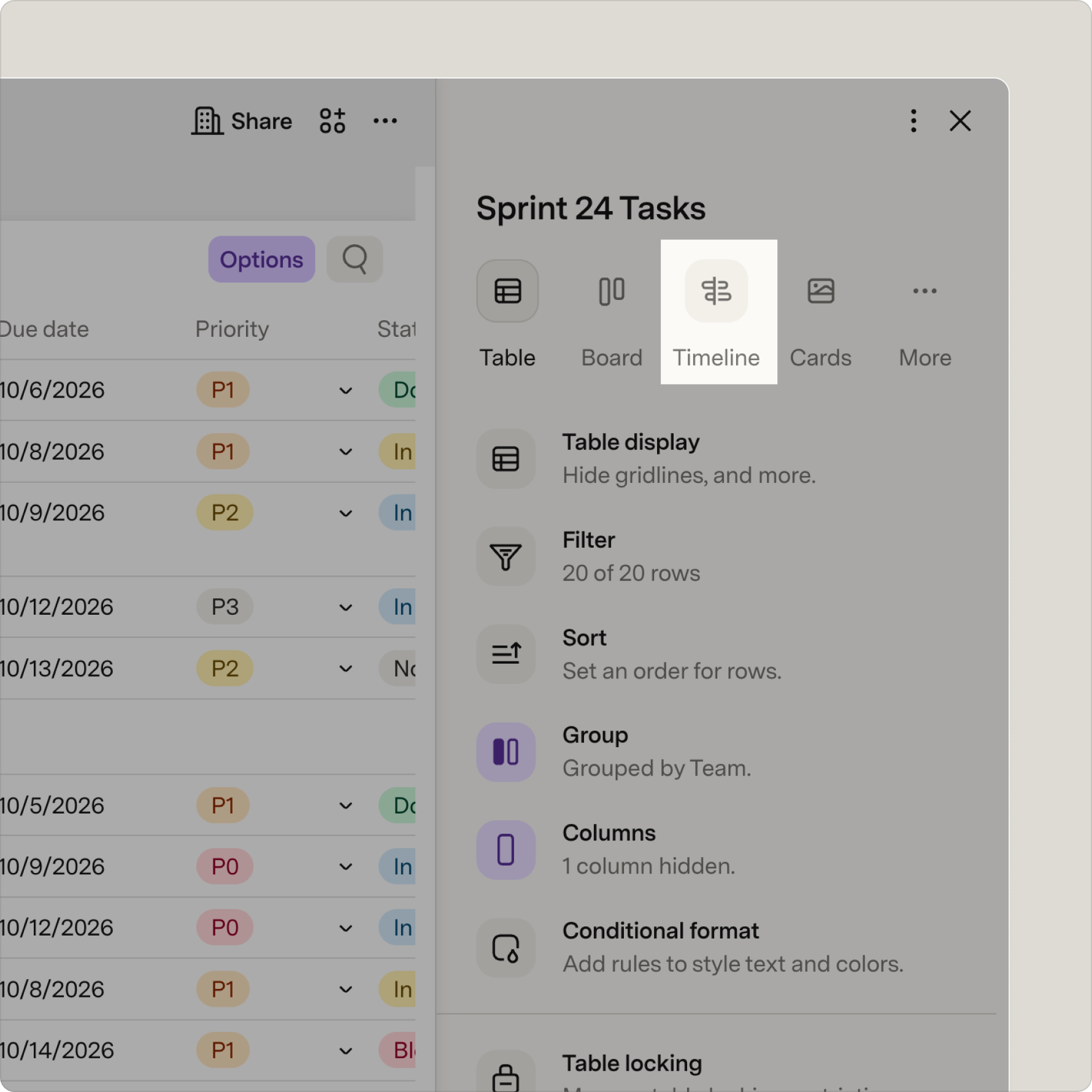Click the Conditional format title text
Viewport: 1092px width, 1092px height.
661,931
